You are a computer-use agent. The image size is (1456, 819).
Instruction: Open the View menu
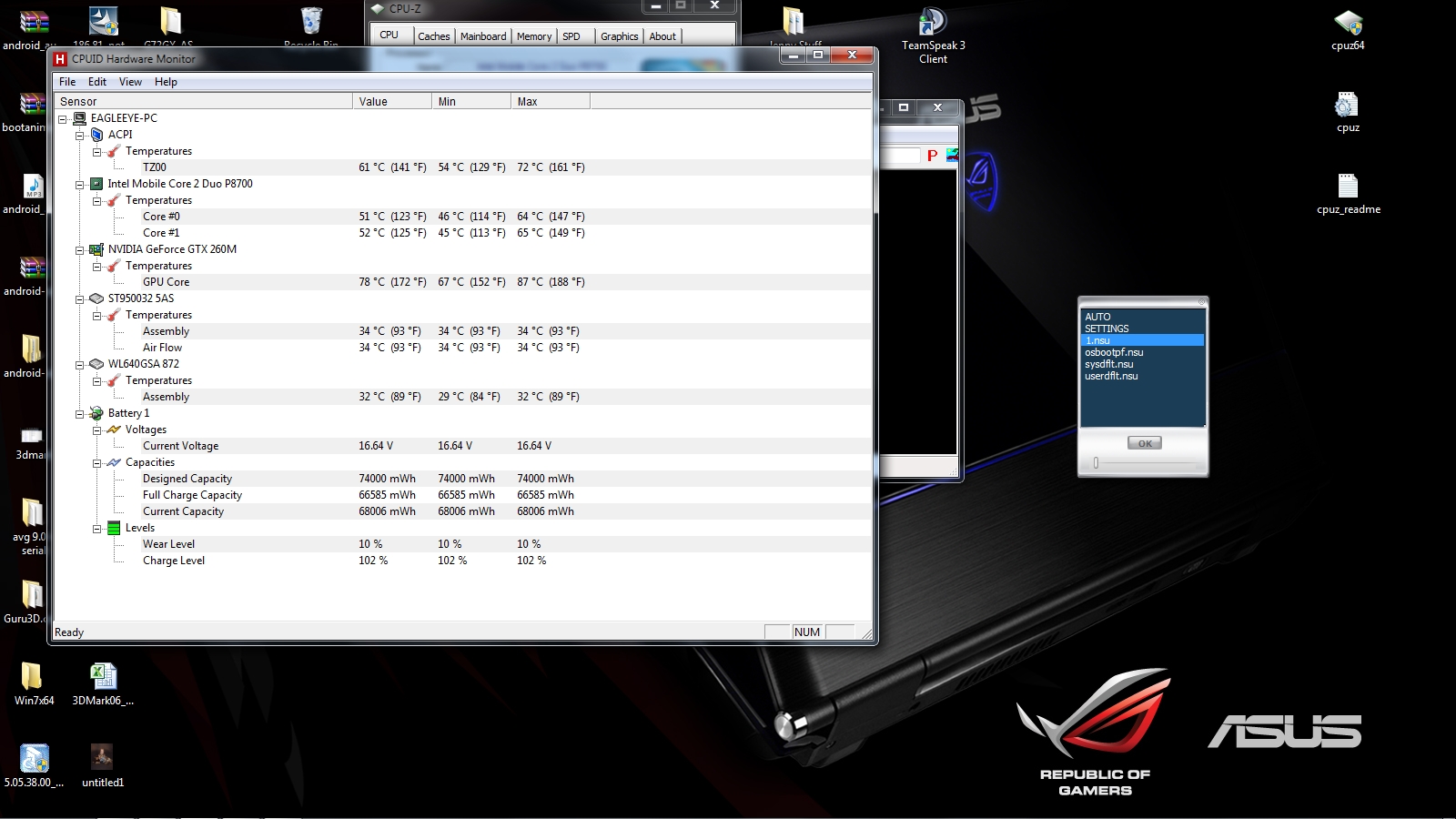tap(130, 82)
